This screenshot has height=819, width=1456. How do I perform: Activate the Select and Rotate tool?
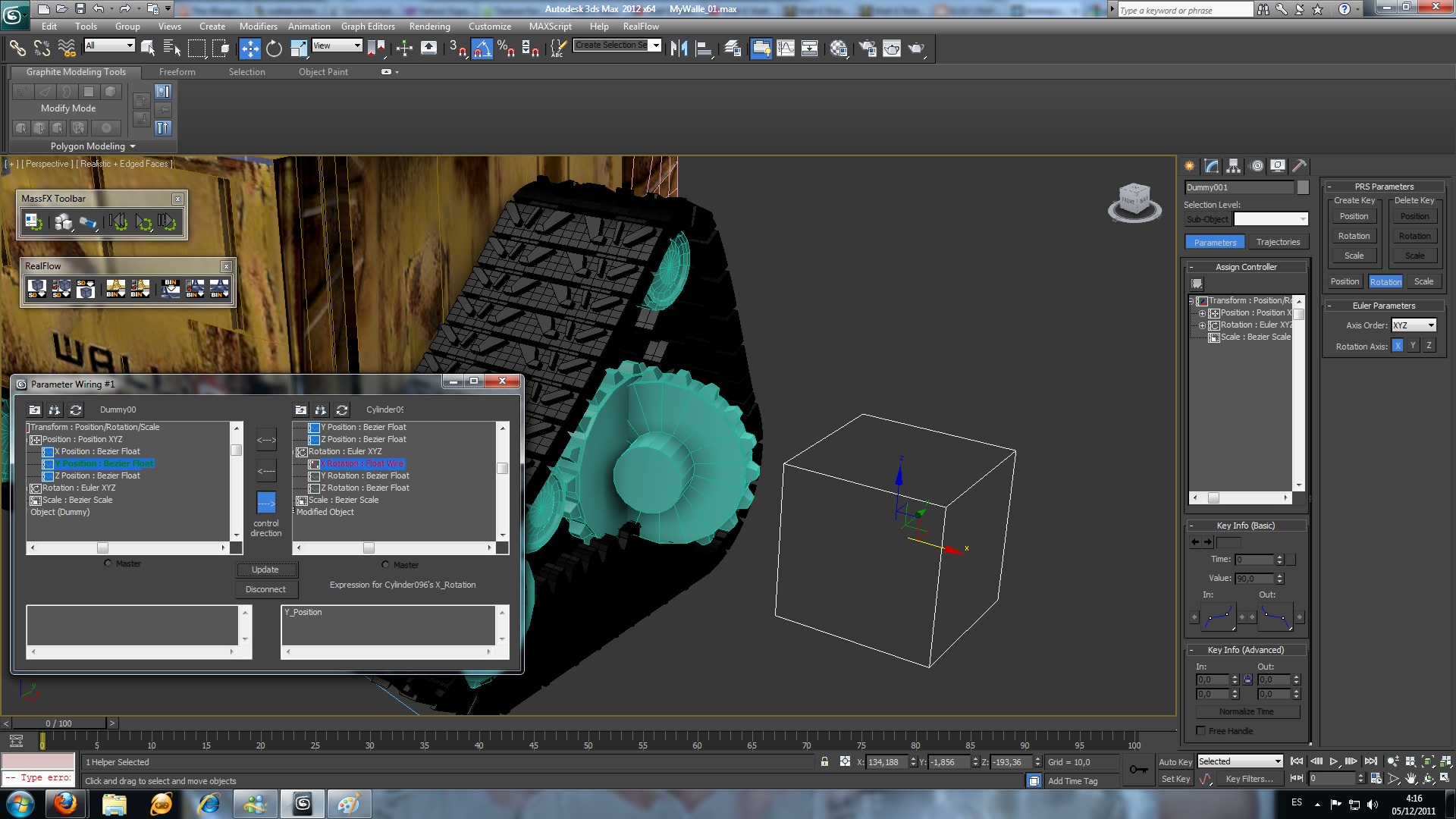click(x=274, y=49)
